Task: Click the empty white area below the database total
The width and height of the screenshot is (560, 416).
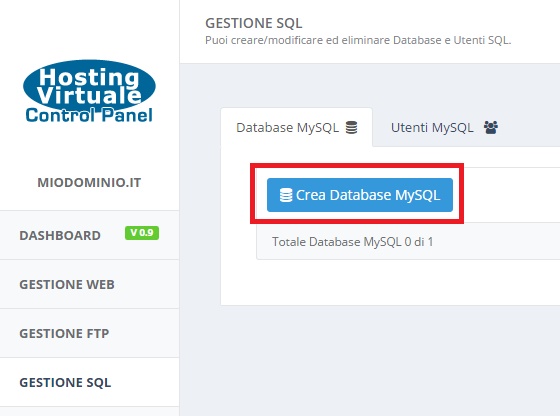Action: (x=390, y=282)
